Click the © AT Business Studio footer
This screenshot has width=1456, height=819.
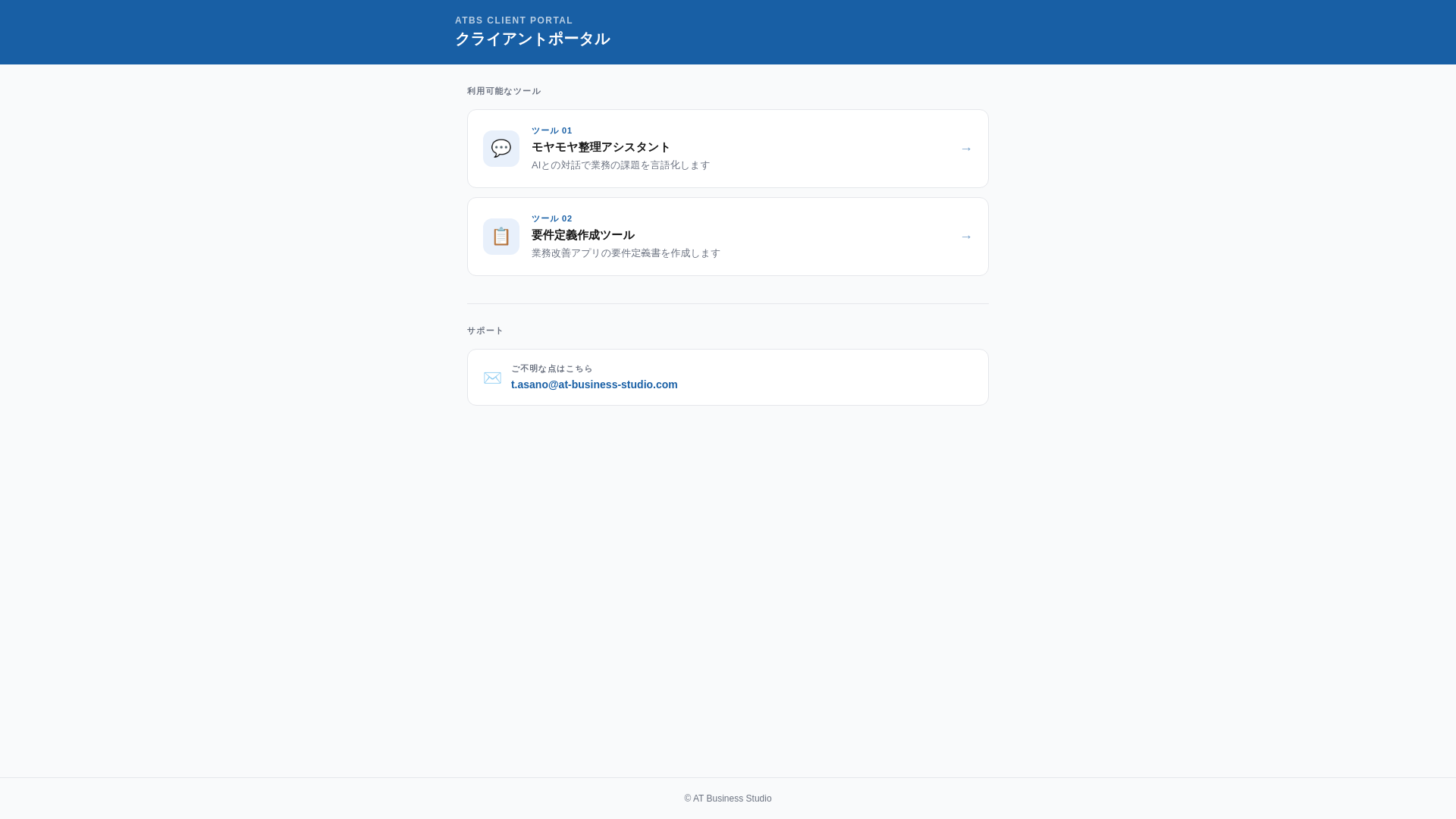728,799
